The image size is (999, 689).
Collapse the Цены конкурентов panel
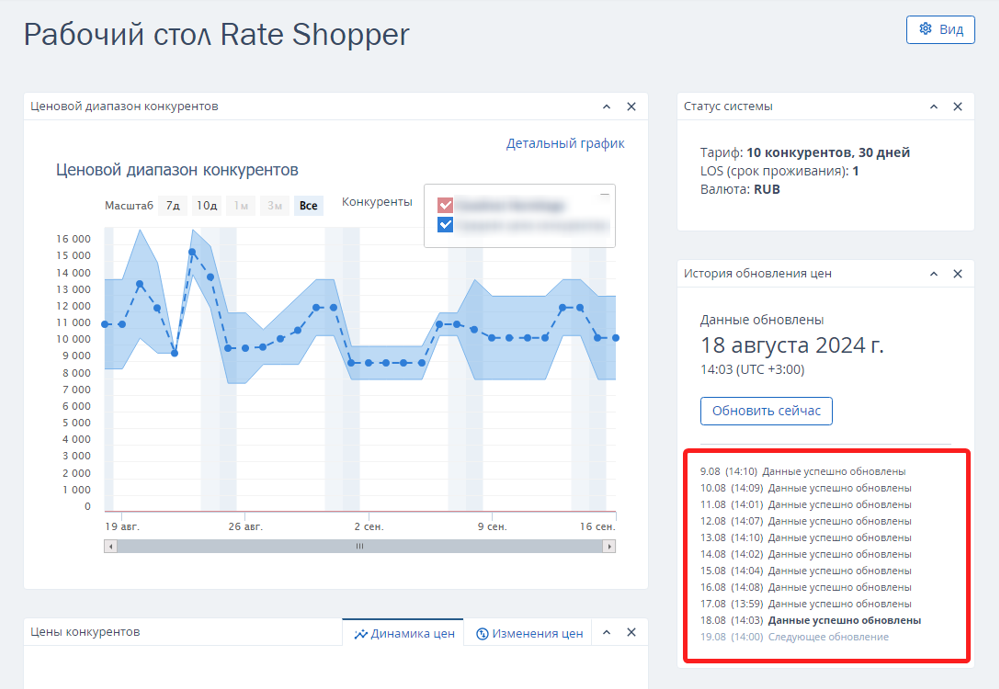[x=607, y=632]
